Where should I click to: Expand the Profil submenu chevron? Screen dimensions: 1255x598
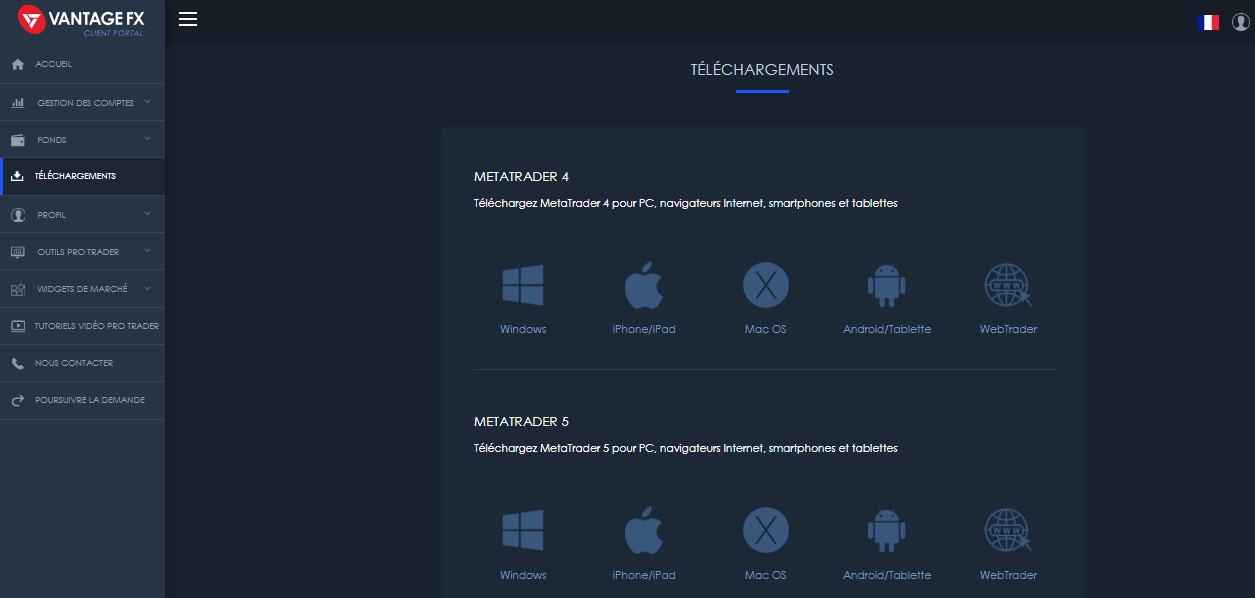(x=147, y=214)
